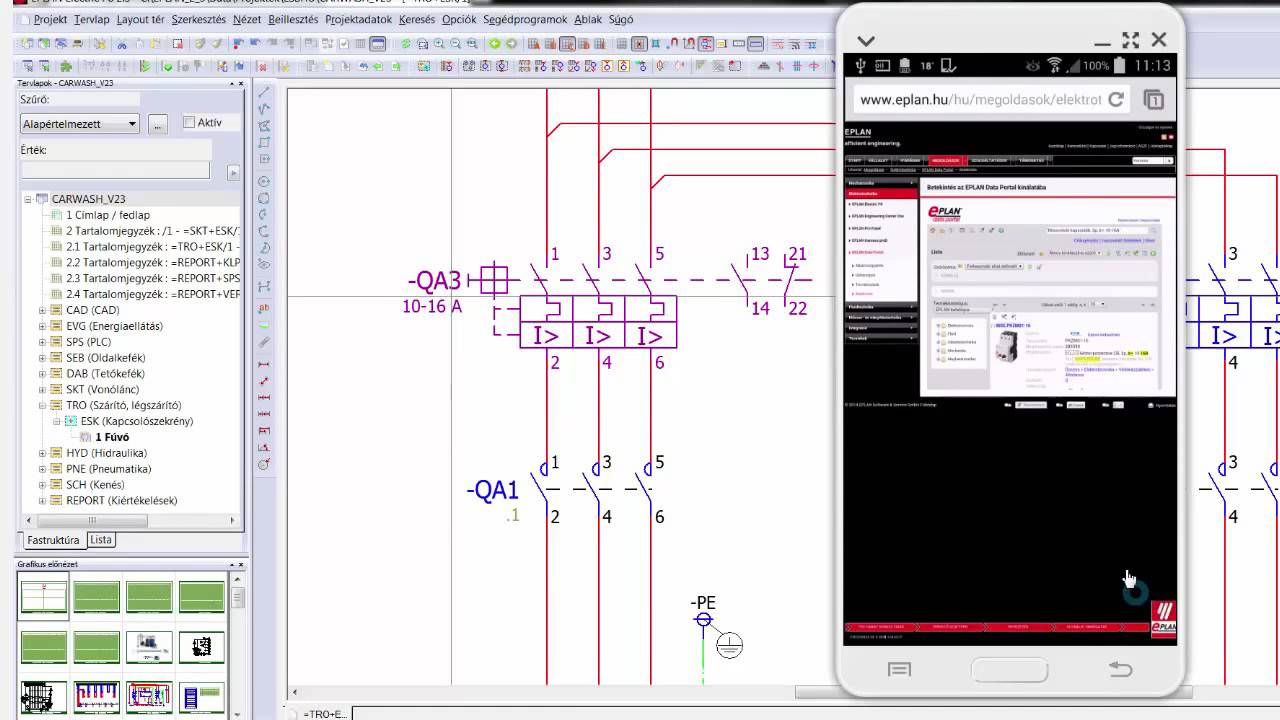Tap the phone menu key
The image size is (1280, 720).
pos(899,669)
